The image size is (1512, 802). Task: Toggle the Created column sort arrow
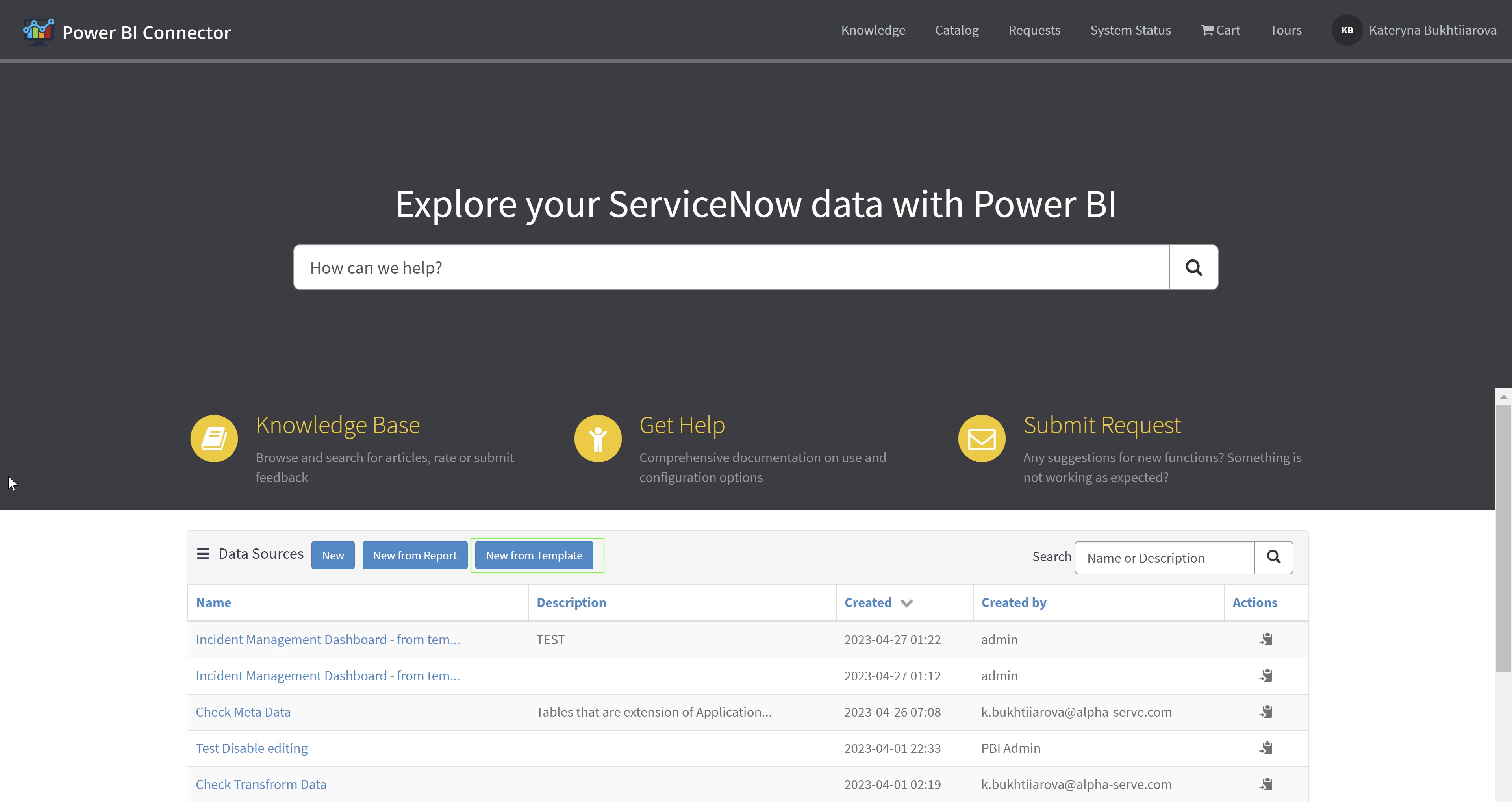pyautogui.click(x=906, y=603)
